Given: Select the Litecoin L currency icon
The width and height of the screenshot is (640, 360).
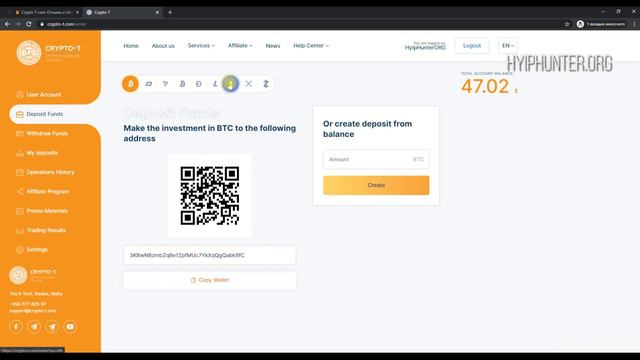Looking at the screenshot, I should coord(215,84).
